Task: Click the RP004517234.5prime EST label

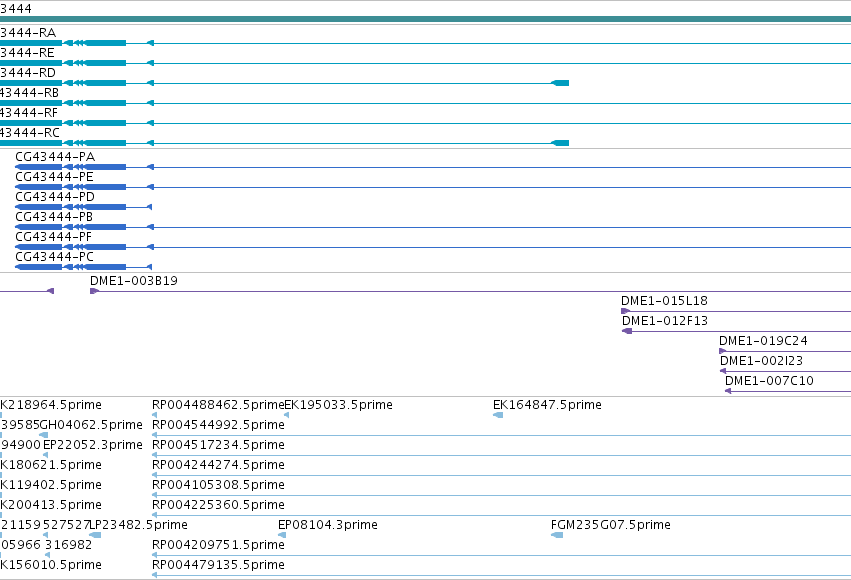Action: [x=218, y=445]
